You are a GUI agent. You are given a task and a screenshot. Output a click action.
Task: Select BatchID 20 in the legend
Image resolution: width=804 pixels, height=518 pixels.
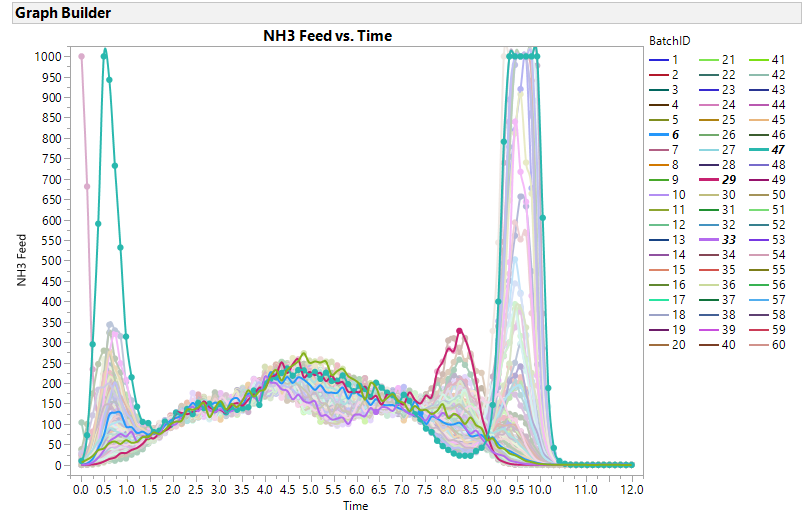(667, 345)
